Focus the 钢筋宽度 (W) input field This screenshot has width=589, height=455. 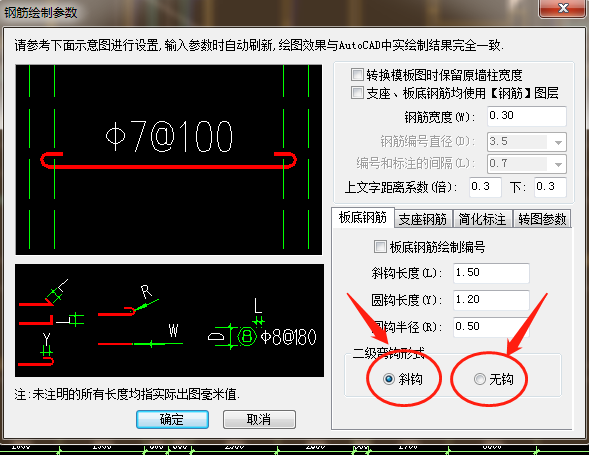click(x=527, y=116)
